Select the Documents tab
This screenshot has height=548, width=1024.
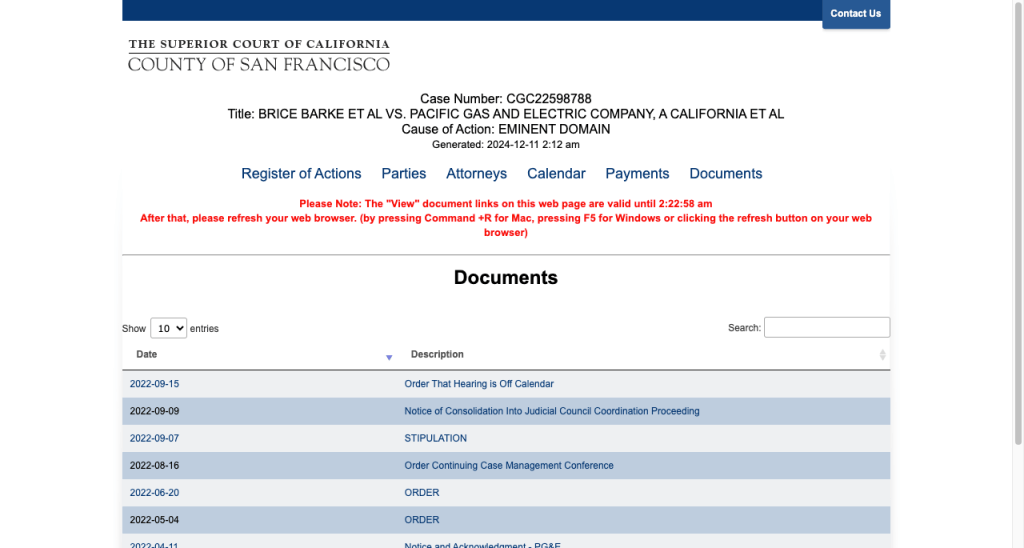coord(725,173)
